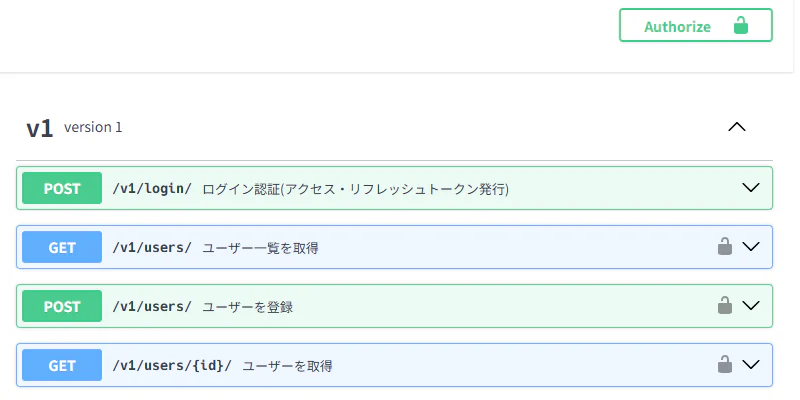This screenshot has width=800, height=400.
Task: Click the ユーザーを登録 description text
Action: coord(247,306)
